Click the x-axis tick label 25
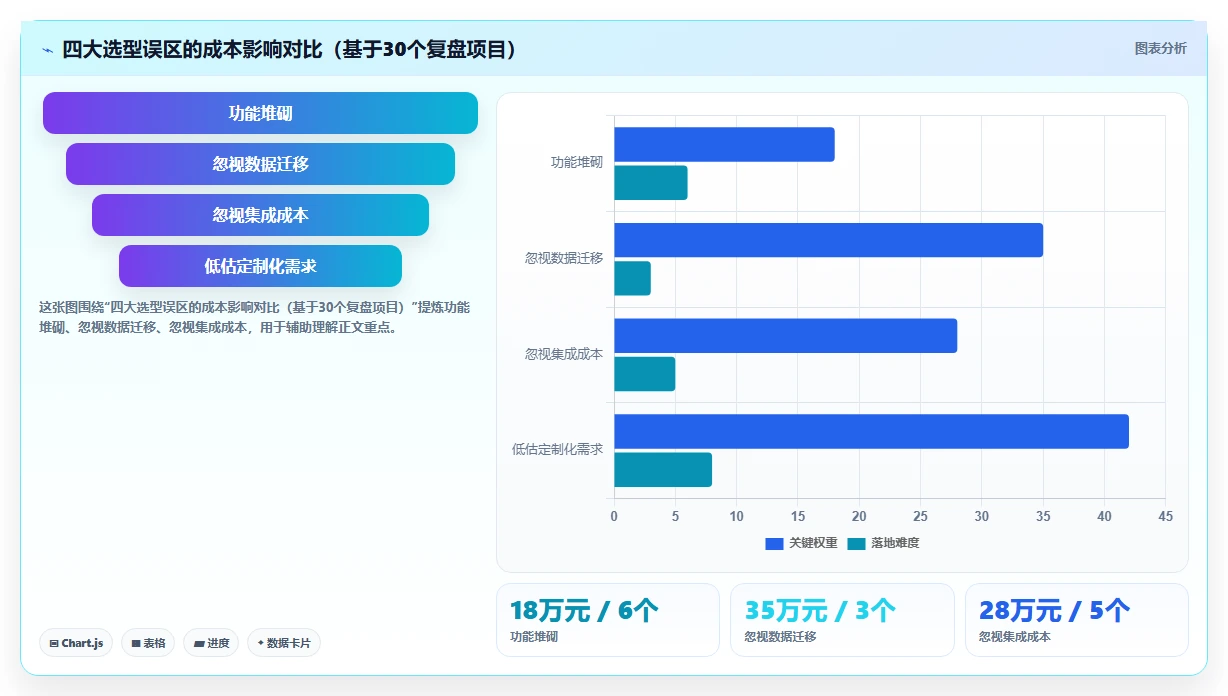 (920, 516)
